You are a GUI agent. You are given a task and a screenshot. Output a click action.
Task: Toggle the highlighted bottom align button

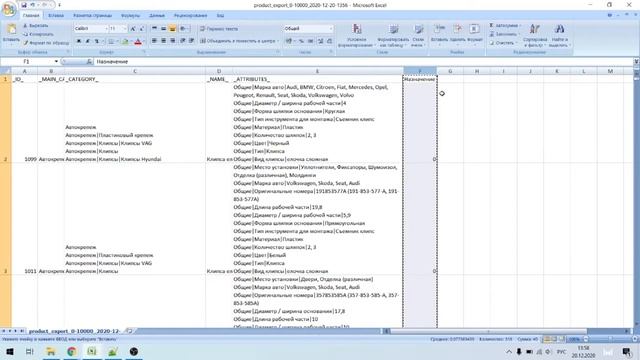point(172,29)
